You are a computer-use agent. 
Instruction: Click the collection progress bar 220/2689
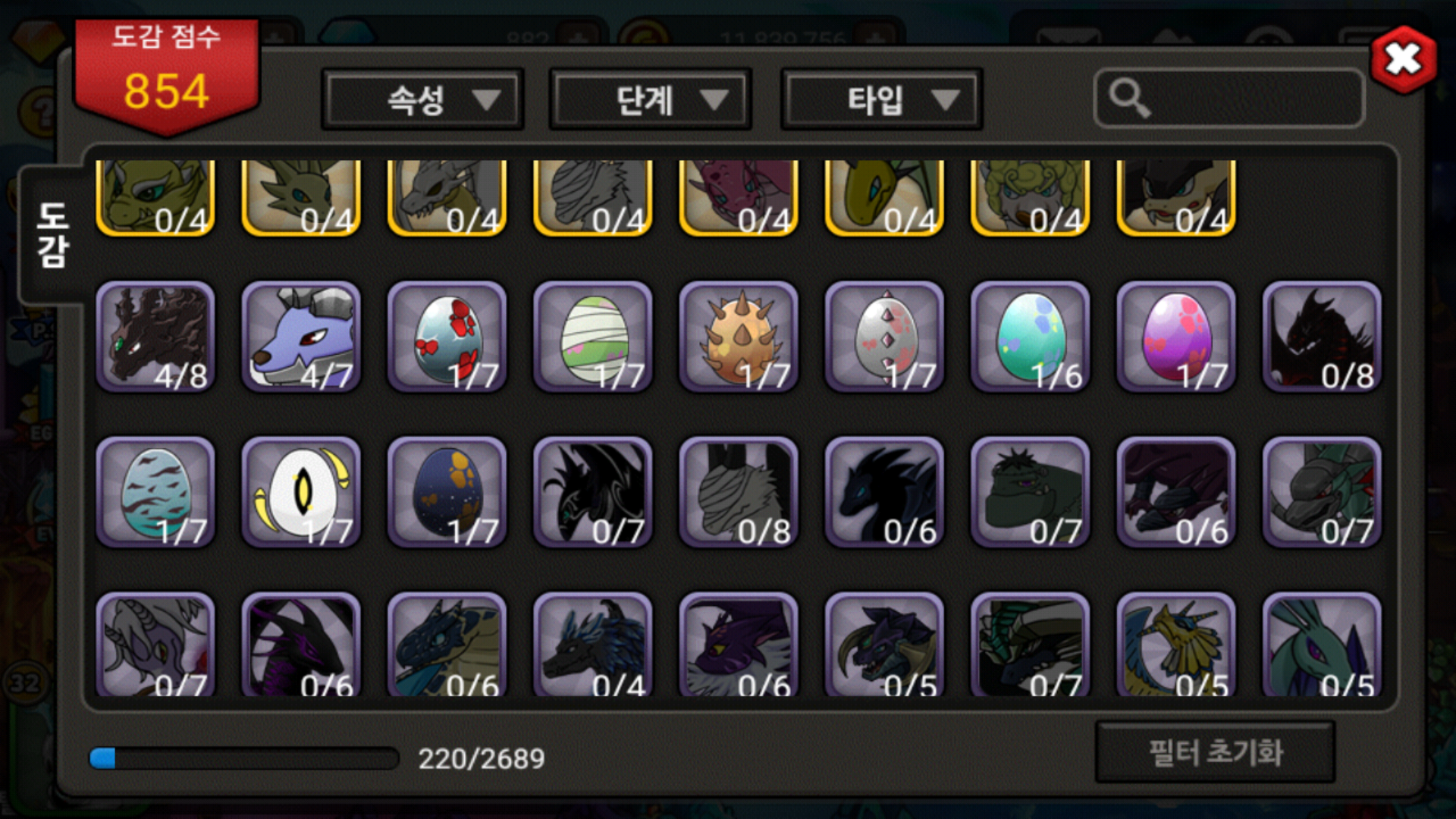click(x=243, y=758)
